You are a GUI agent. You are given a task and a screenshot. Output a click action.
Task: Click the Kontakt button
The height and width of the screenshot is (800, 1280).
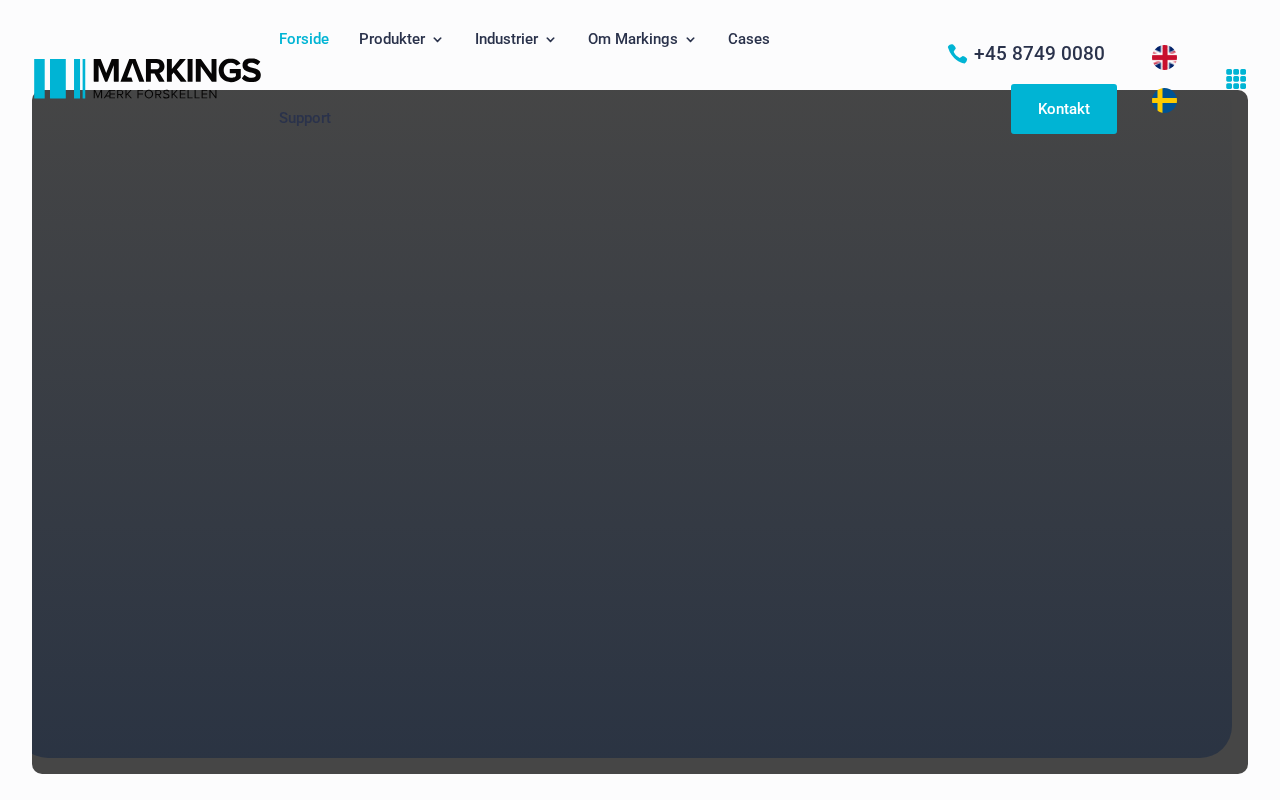1064,109
